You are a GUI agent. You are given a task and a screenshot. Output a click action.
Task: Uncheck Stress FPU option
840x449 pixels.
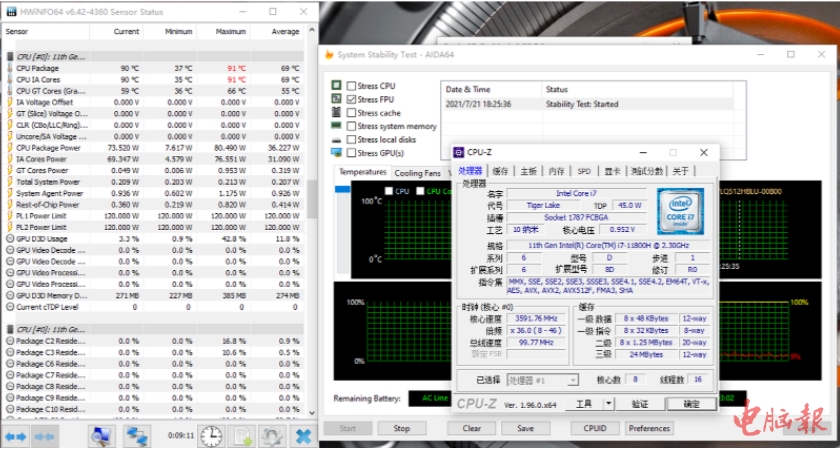[x=351, y=100]
